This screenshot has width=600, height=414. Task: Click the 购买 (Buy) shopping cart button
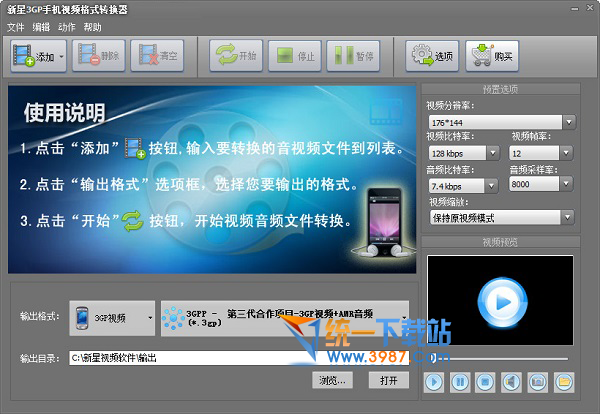pos(492,56)
